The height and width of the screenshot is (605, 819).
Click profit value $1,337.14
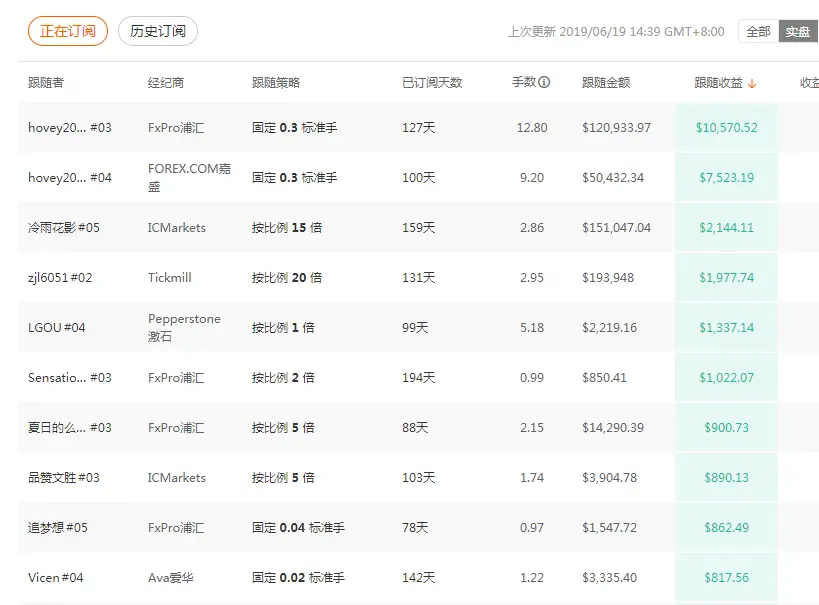(x=727, y=328)
